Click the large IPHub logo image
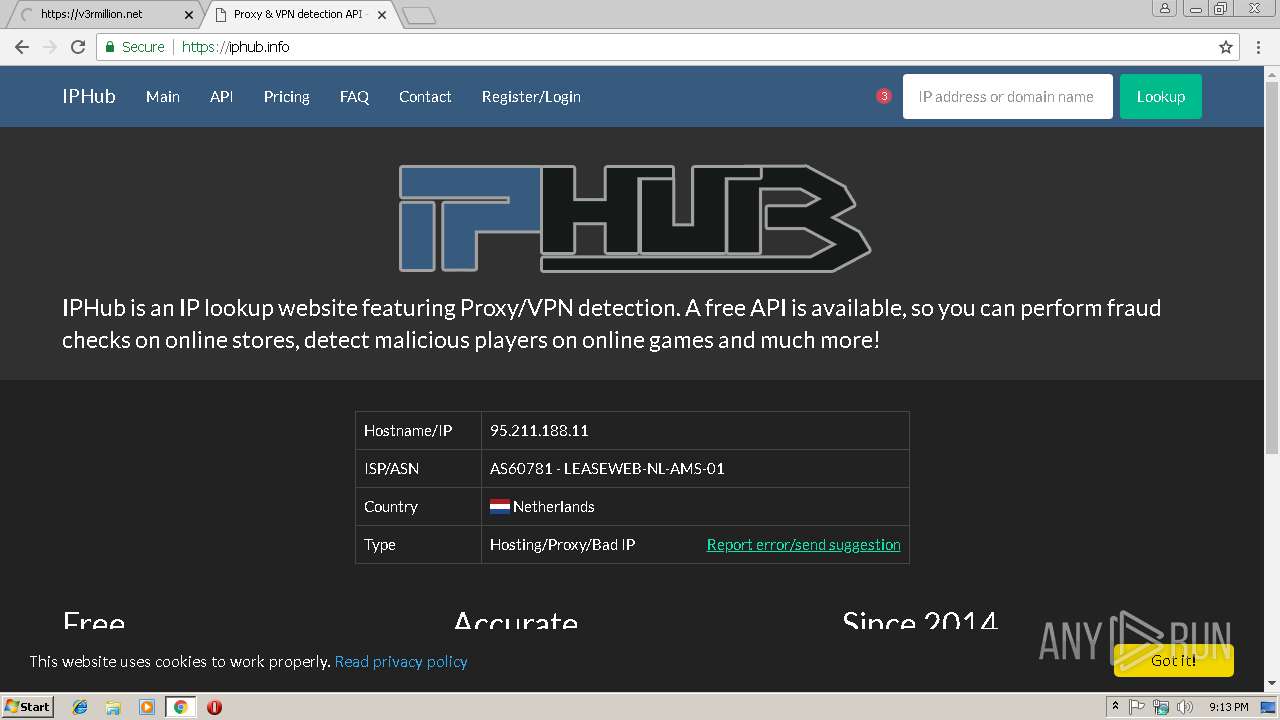Screen dimensions: 1280x720 pyautogui.click(x=635, y=218)
